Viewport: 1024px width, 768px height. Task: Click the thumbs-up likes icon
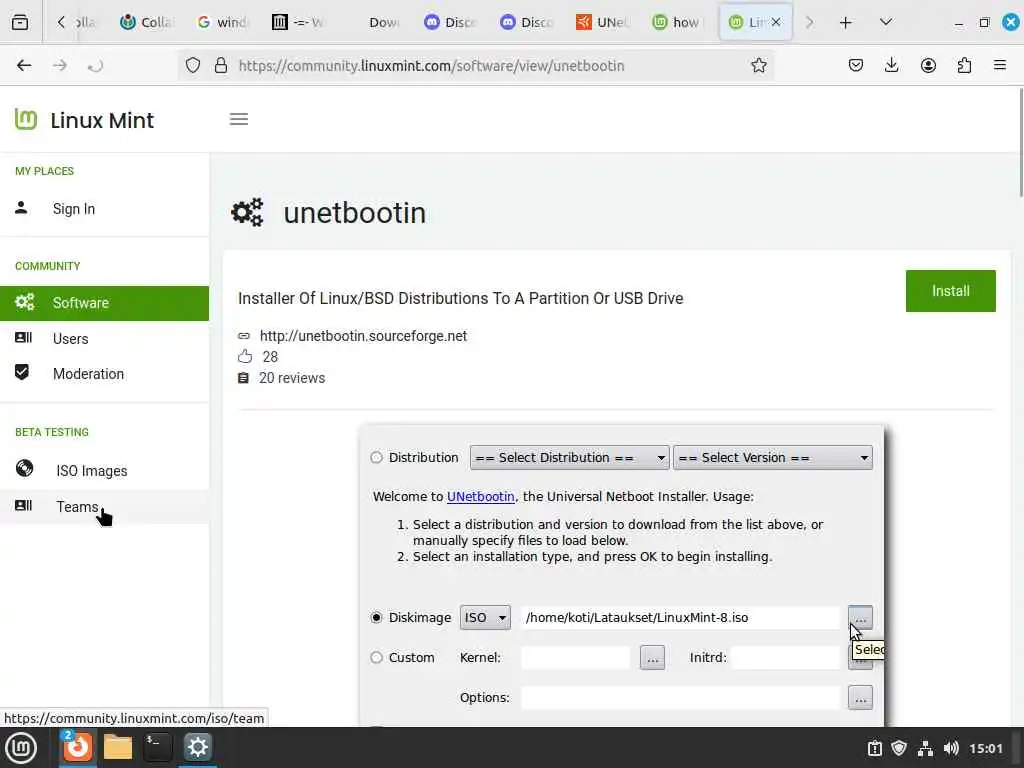tap(245, 357)
